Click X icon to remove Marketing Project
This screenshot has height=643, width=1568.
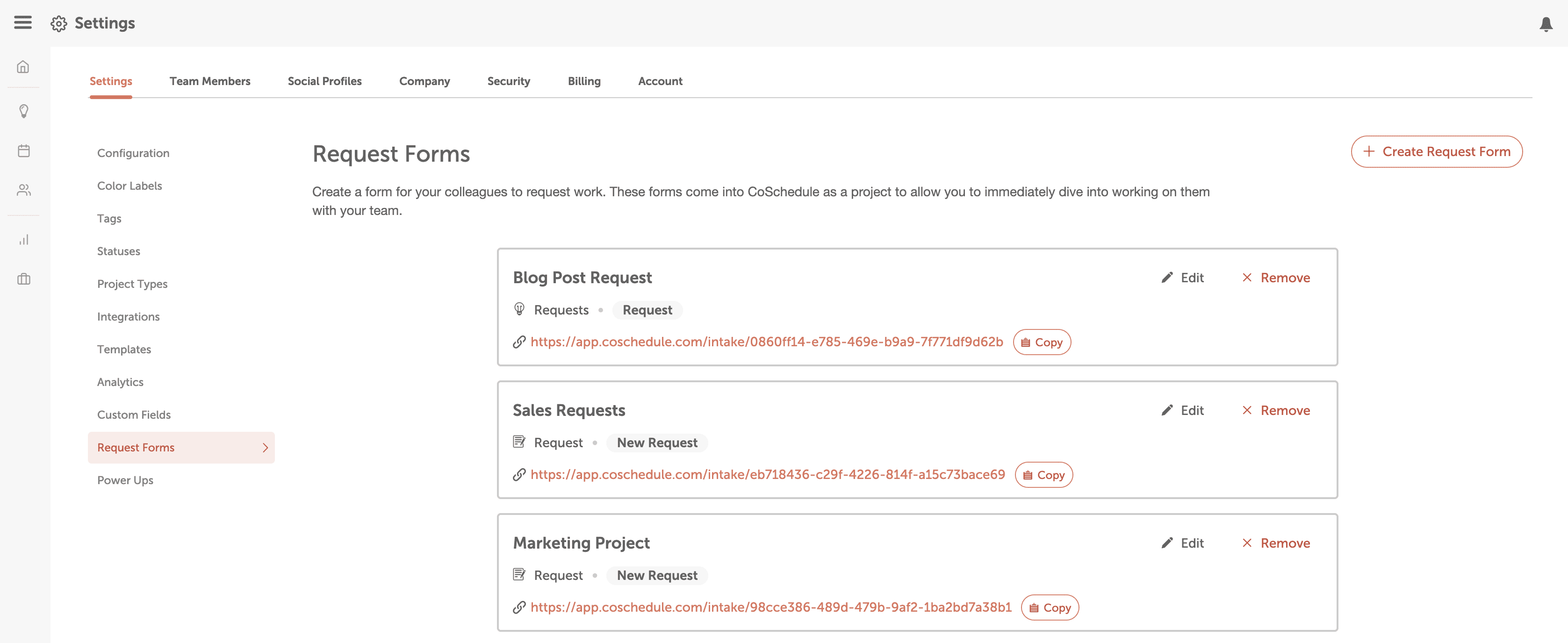point(1247,543)
